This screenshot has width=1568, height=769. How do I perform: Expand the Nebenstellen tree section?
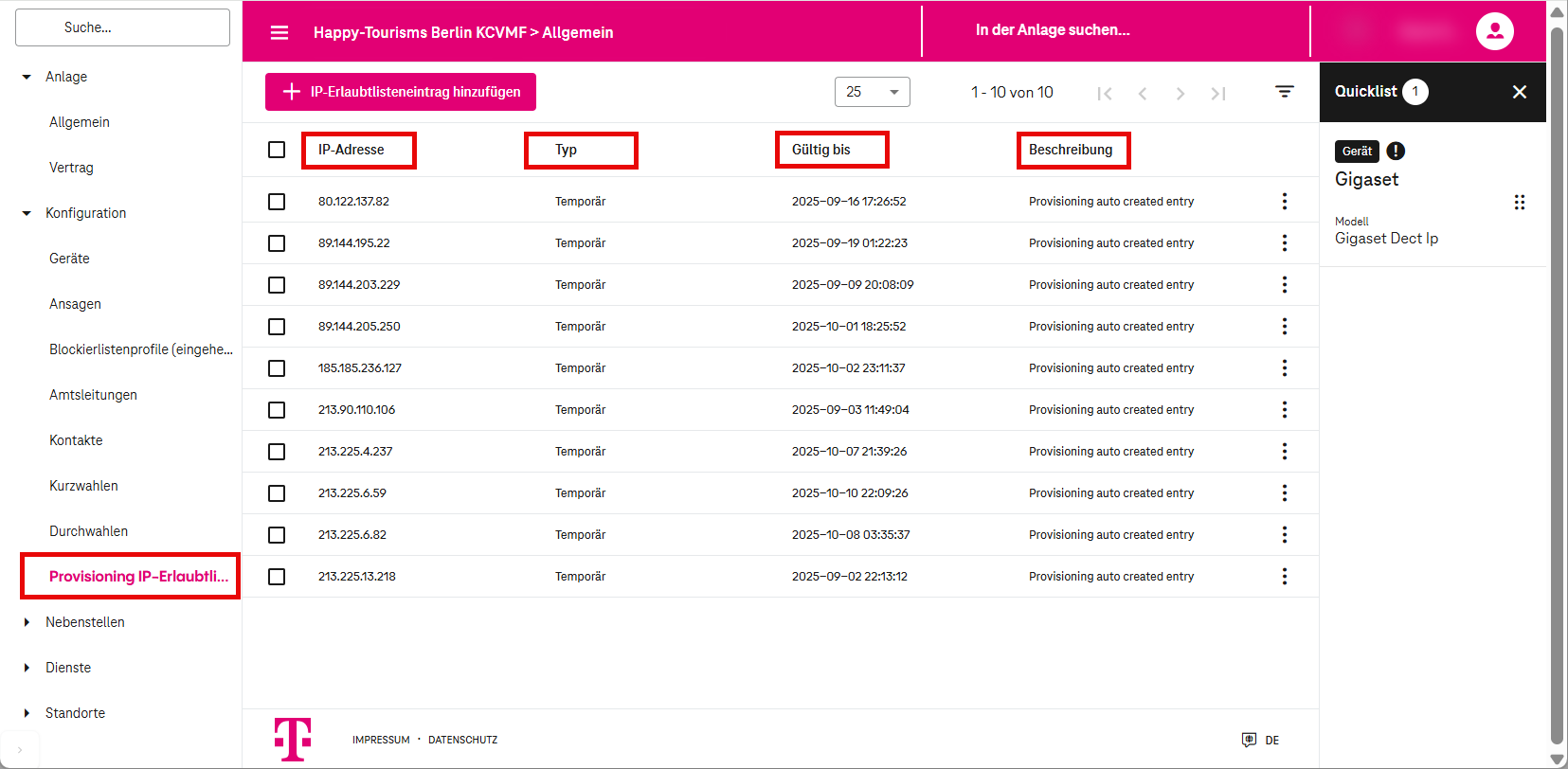[x=27, y=622]
